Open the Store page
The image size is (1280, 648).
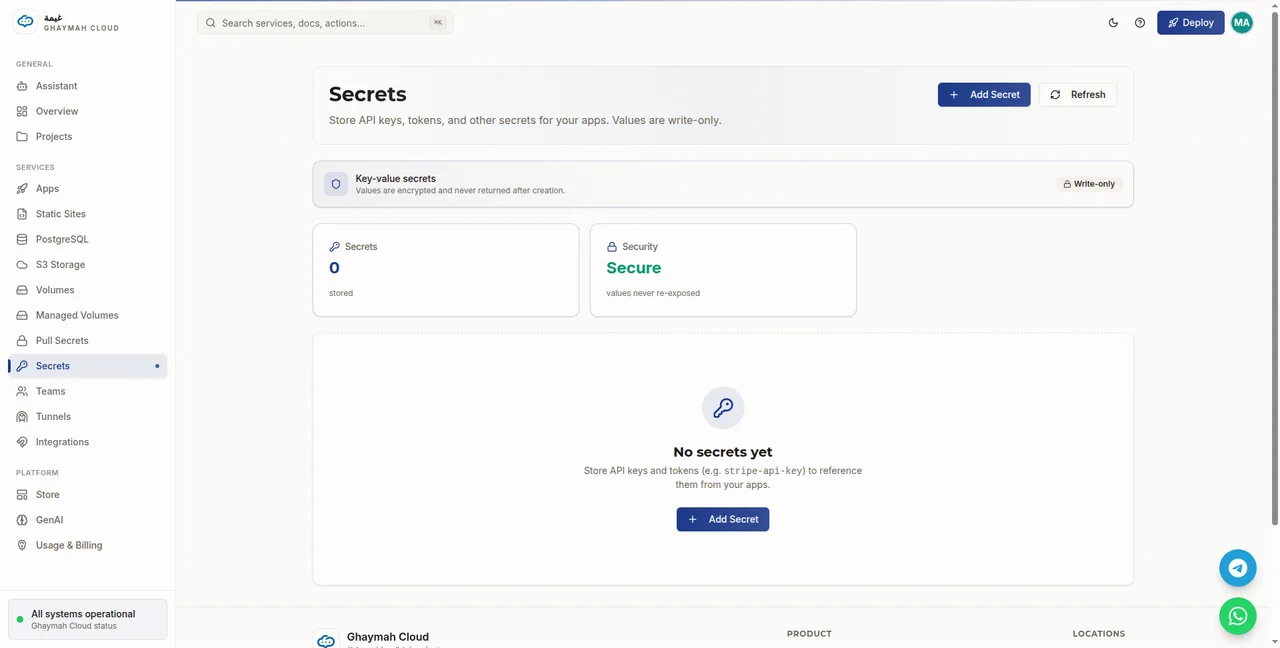click(88, 494)
